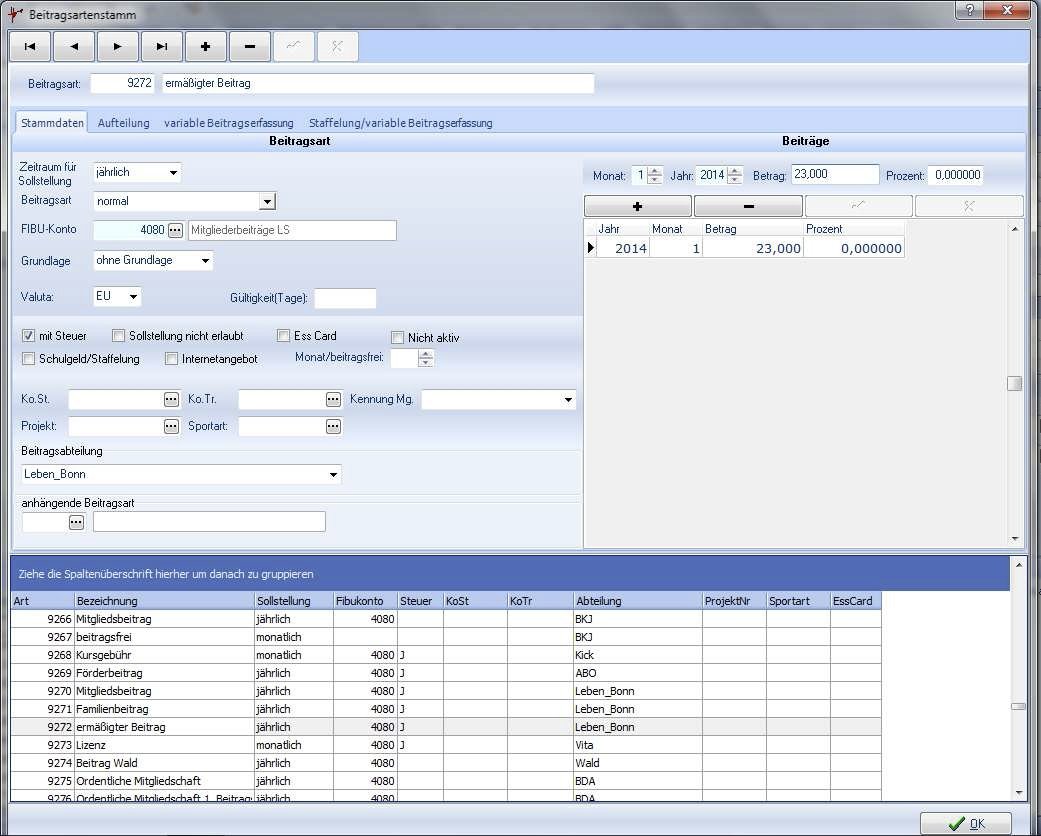The image size is (1041, 836).
Task: Jump to first record in top navigator
Action: 30,46
